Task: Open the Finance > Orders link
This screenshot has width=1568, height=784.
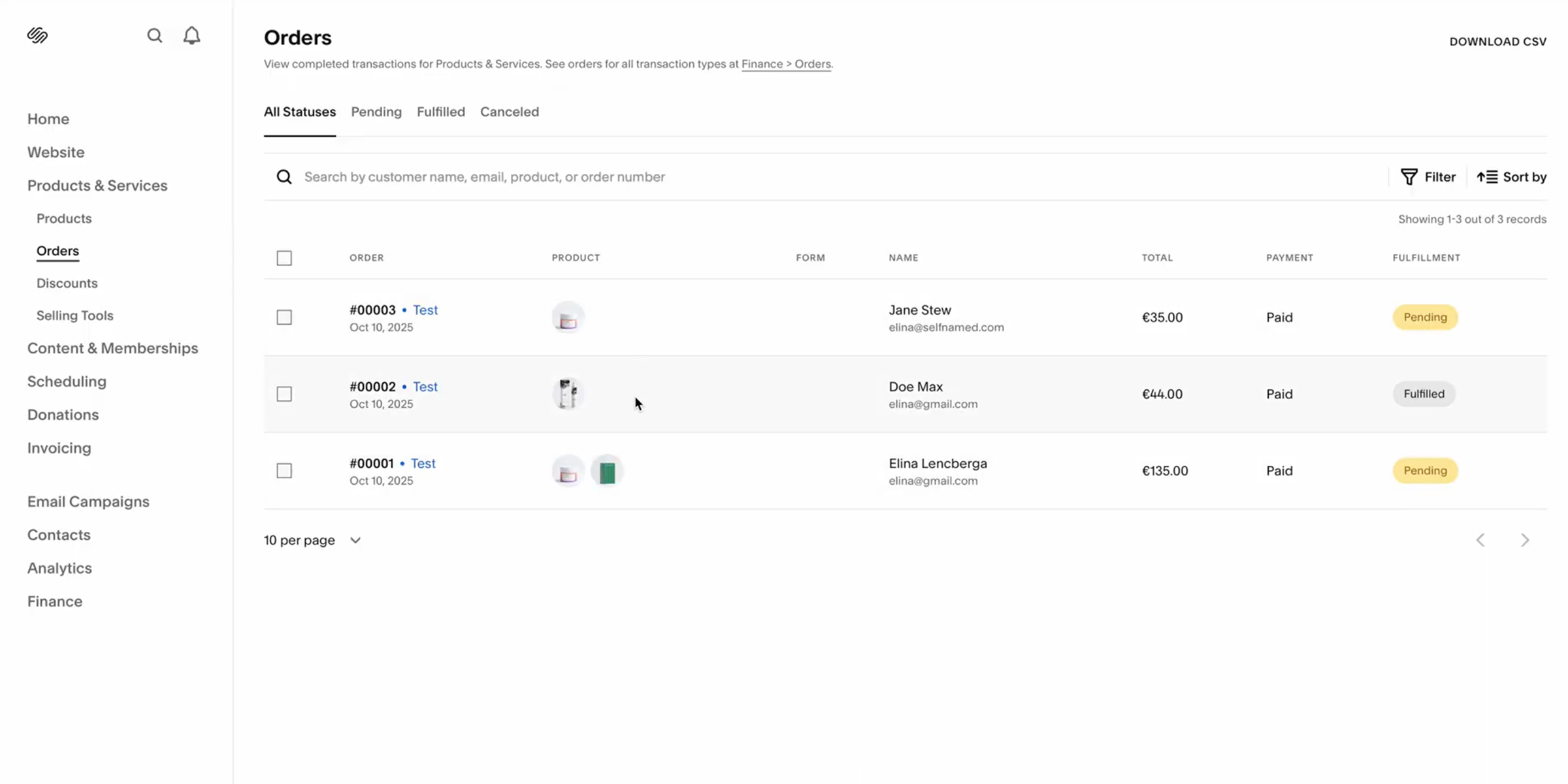Action: pos(786,64)
